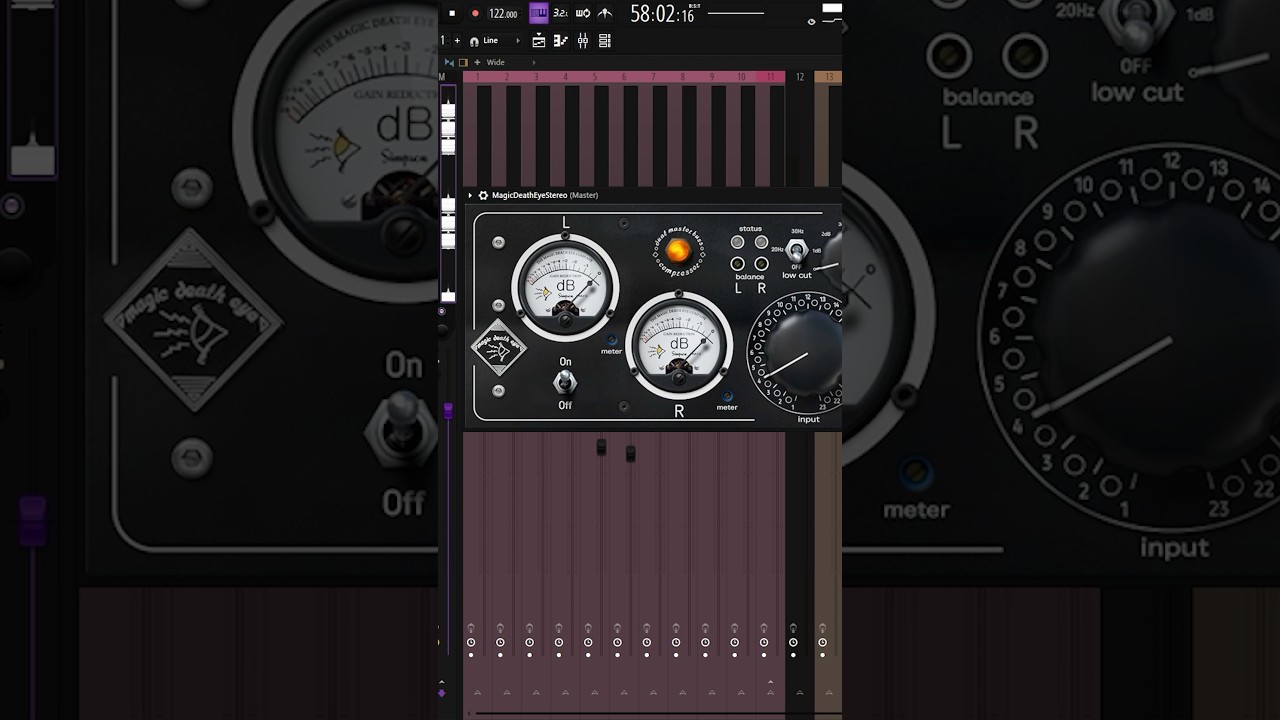Click the orange compressor power lamp
This screenshot has height=720, width=1280.
click(x=678, y=250)
